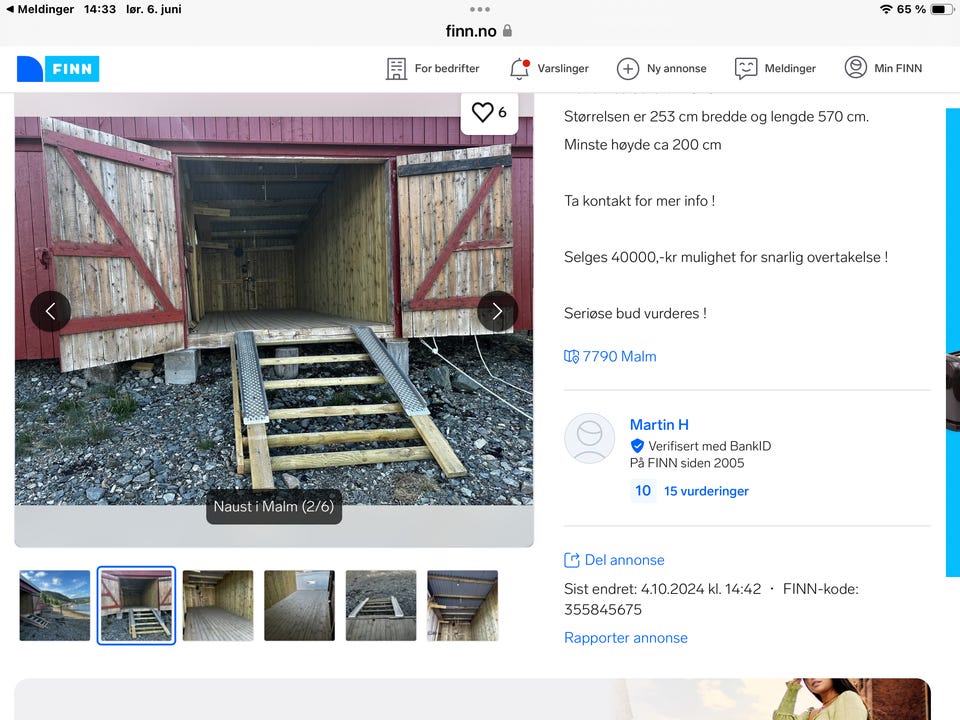Select third thumbnail of boathouse interior

(218, 606)
